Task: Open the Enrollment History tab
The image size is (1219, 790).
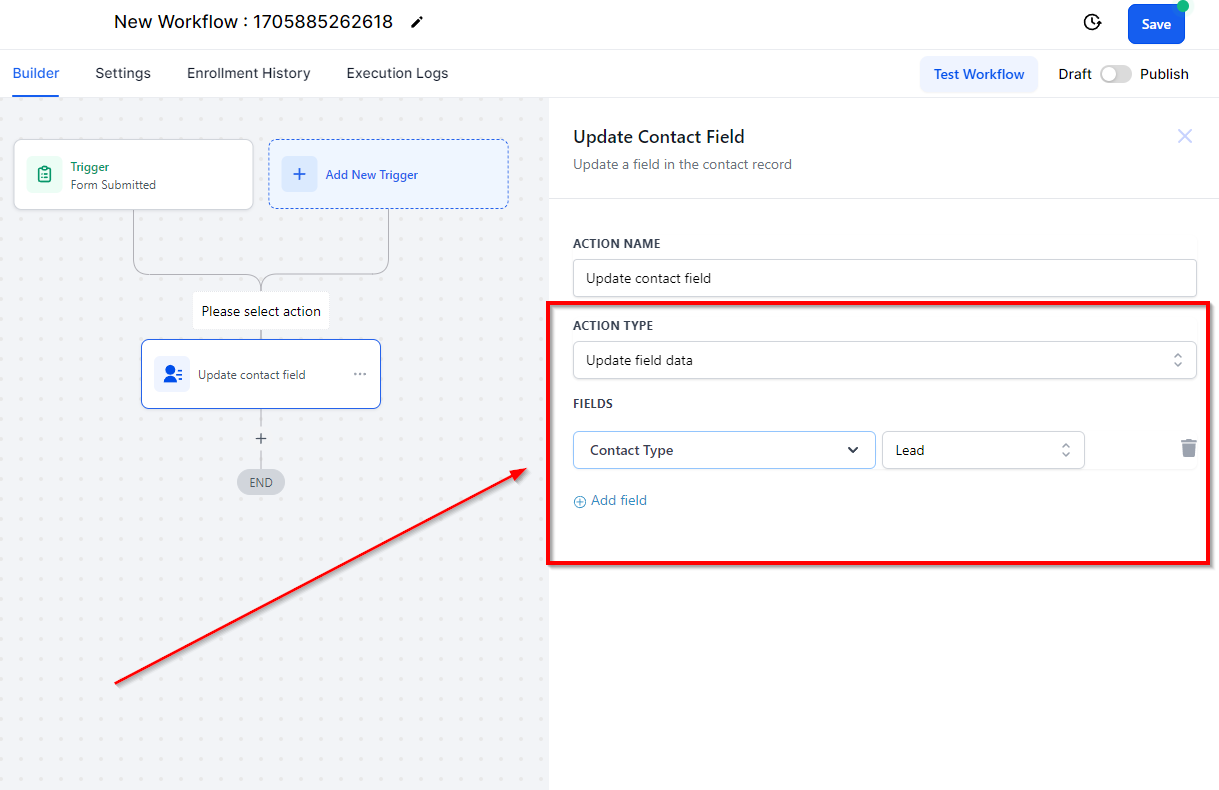Action: click(248, 73)
